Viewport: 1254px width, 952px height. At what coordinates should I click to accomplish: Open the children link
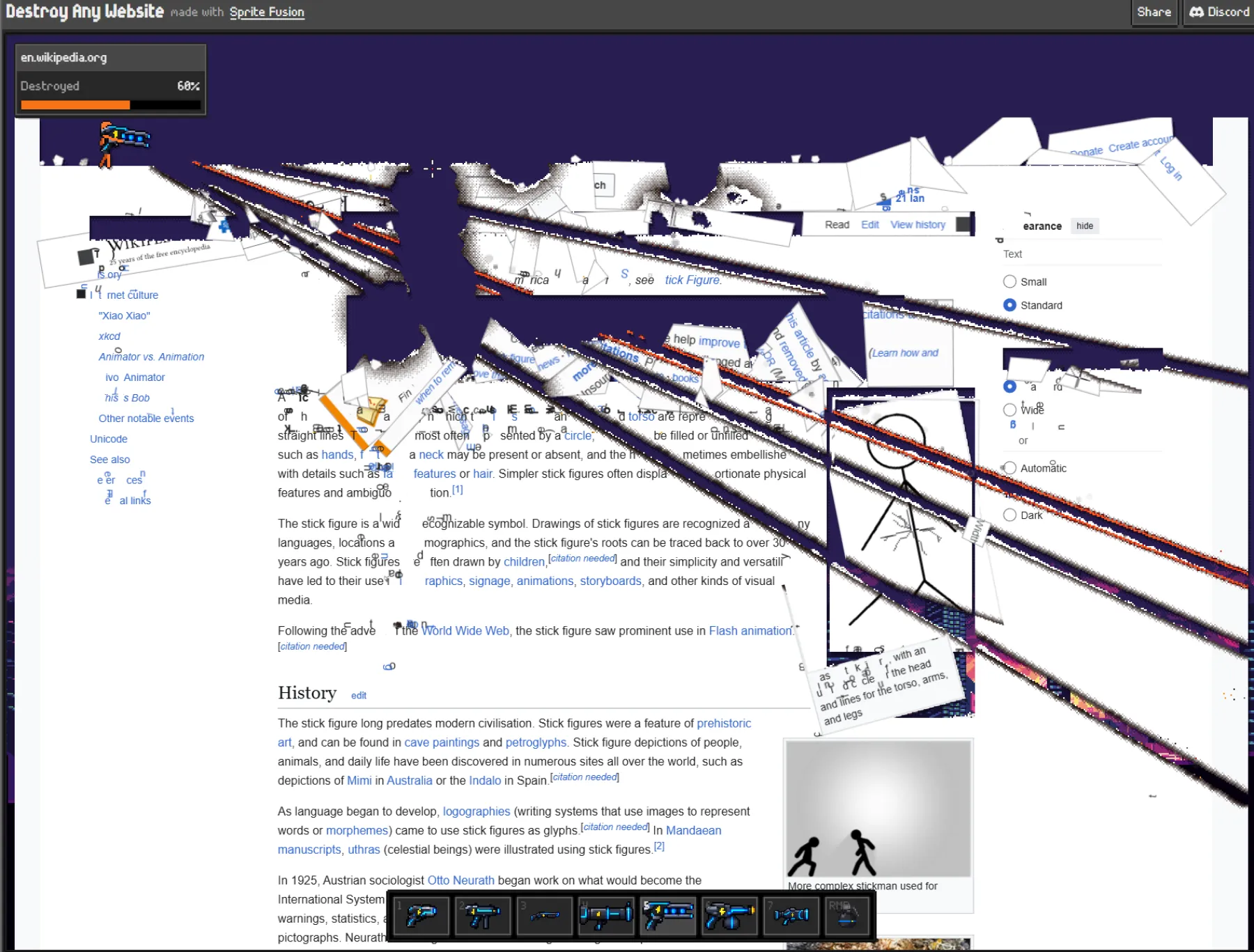pyautogui.click(x=524, y=561)
